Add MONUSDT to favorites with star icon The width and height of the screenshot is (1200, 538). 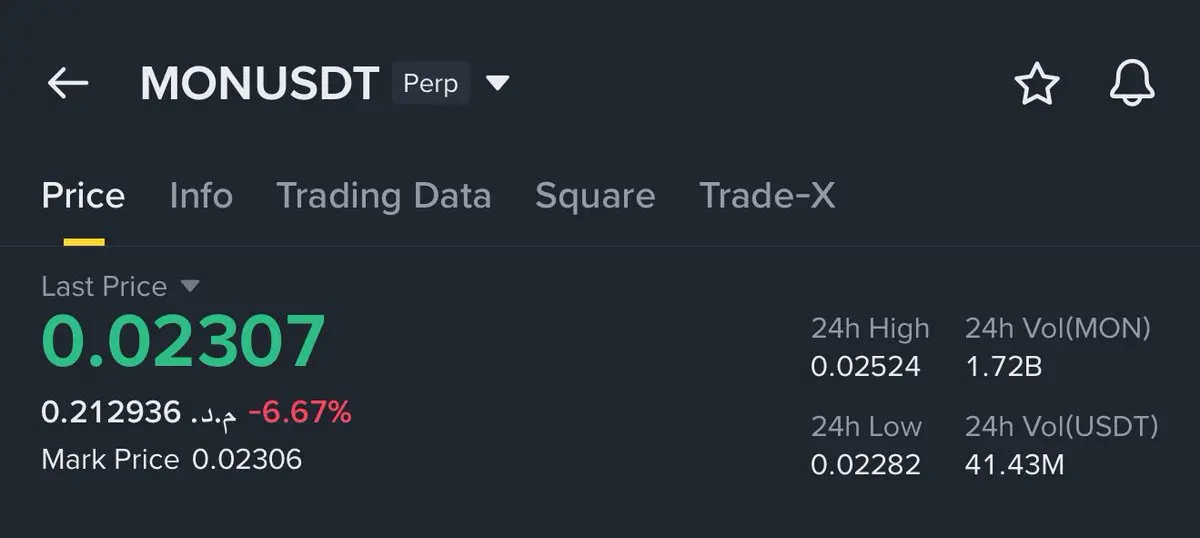click(x=1036, y=84)
